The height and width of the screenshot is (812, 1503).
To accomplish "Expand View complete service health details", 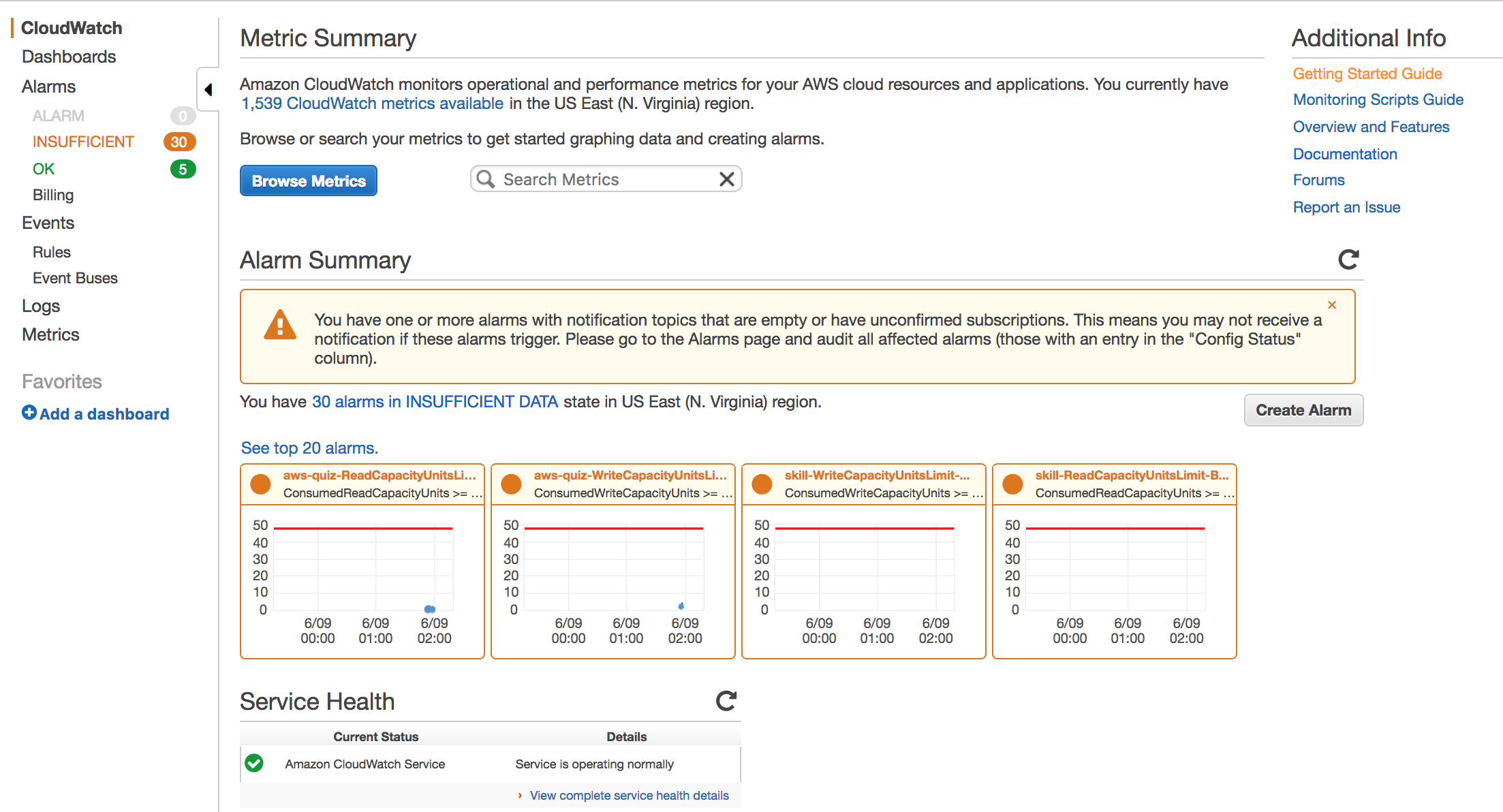I will tap(629, 795).
